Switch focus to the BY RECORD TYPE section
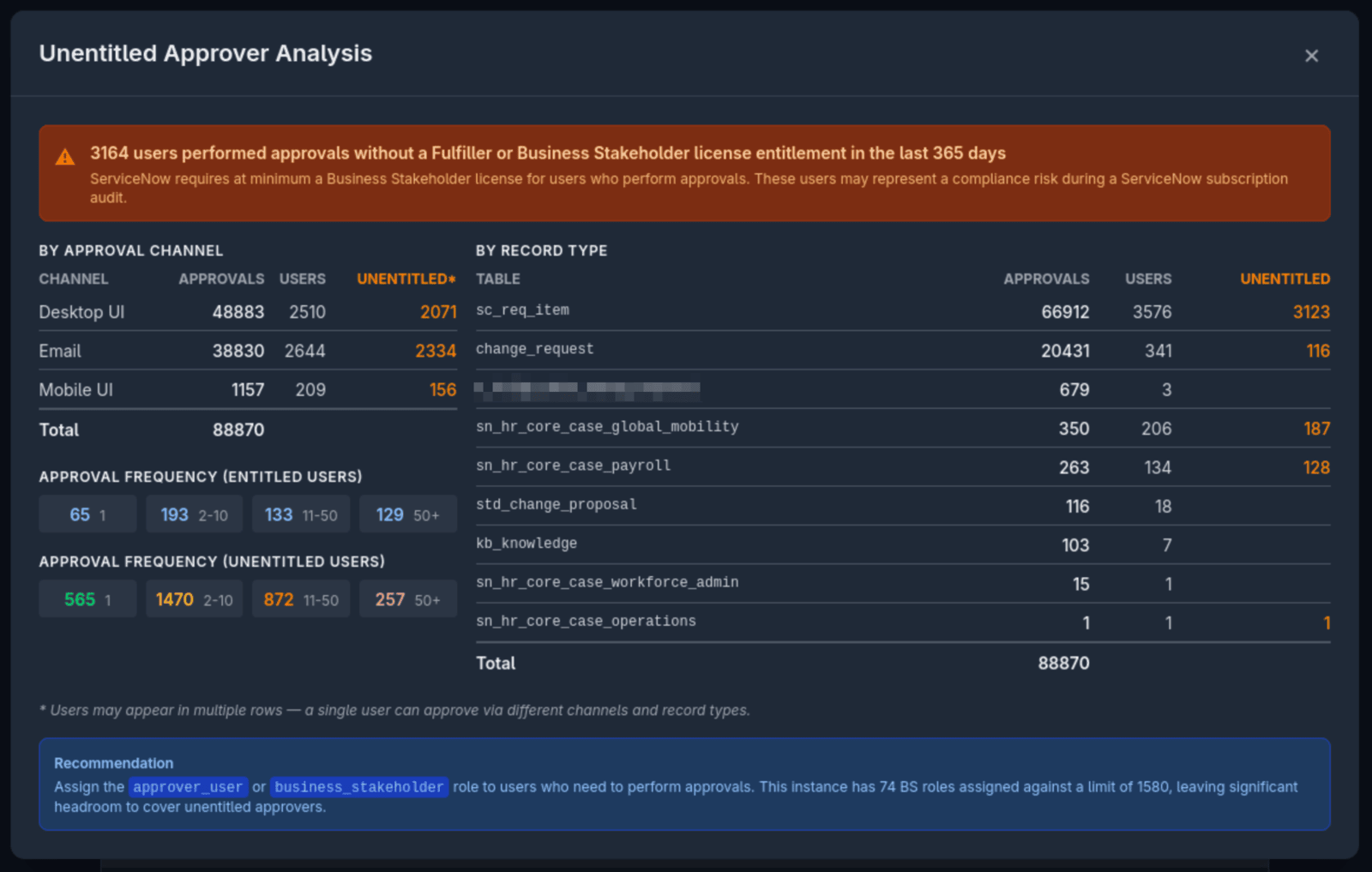Viewport: 1372px width, 872px height. (541, 250)
